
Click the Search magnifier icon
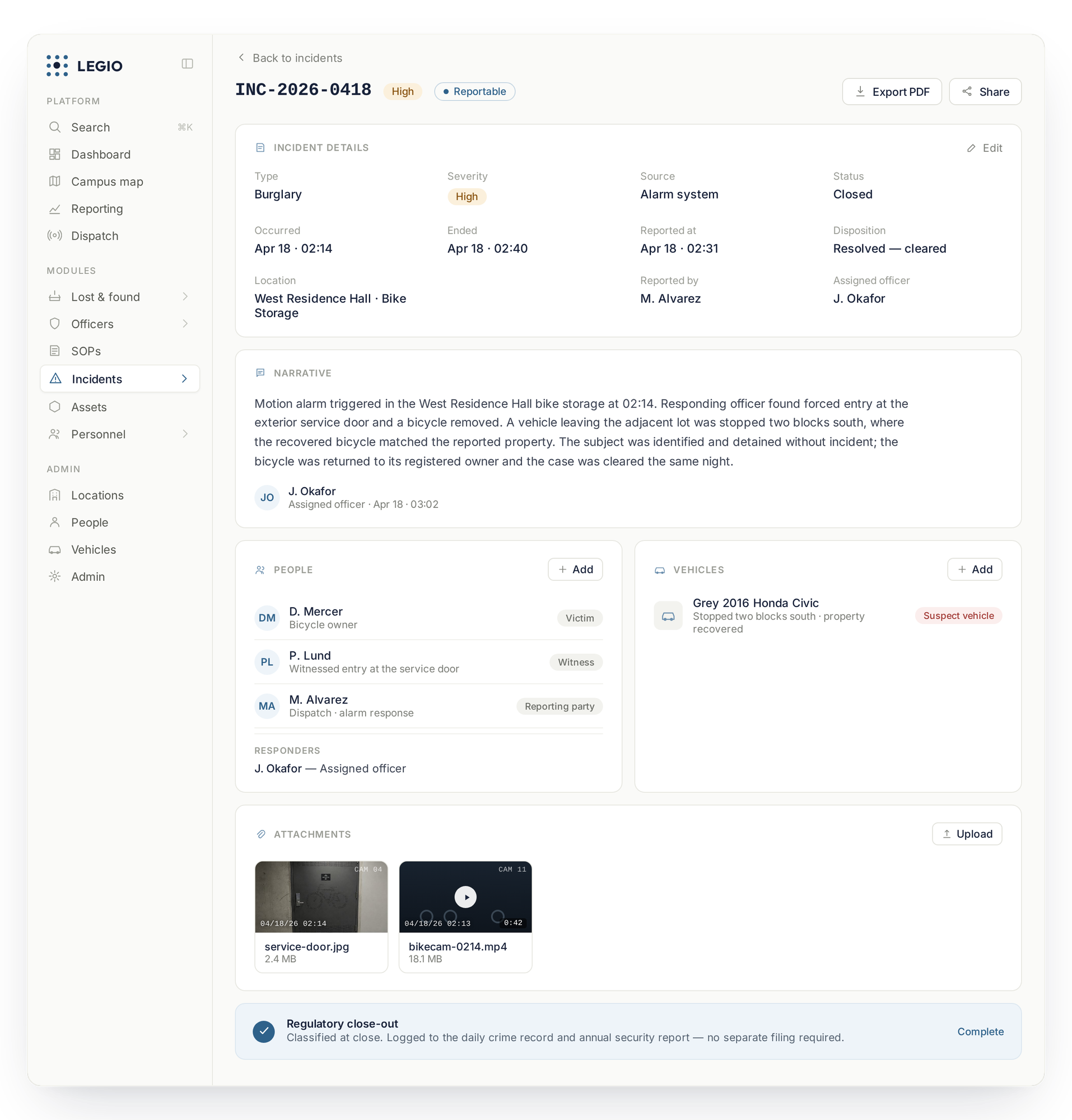[x=55, y=127]
